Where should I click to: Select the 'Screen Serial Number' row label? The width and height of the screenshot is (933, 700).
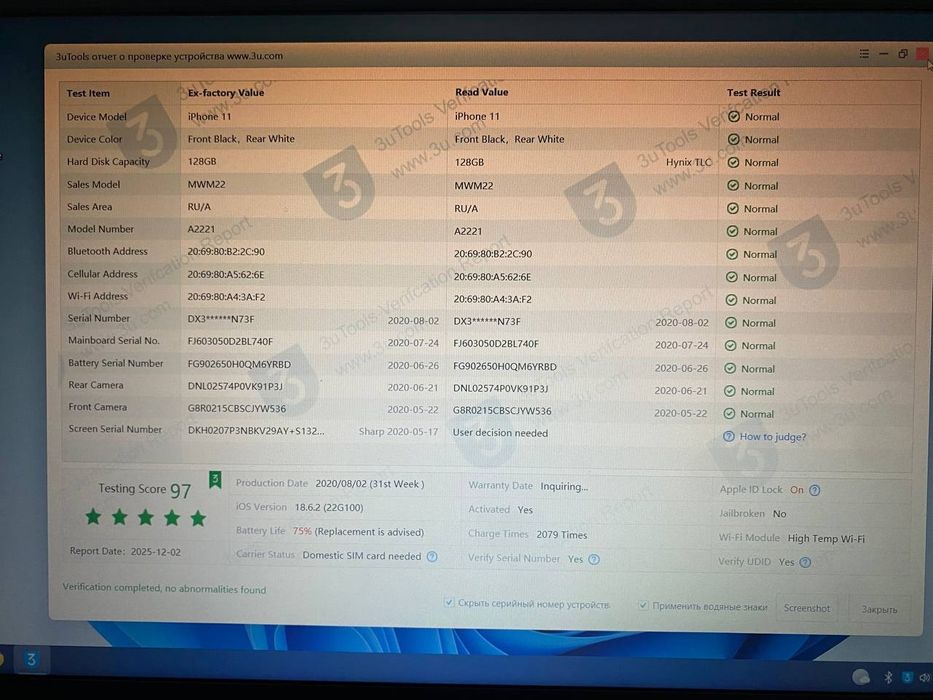point(115,429)
